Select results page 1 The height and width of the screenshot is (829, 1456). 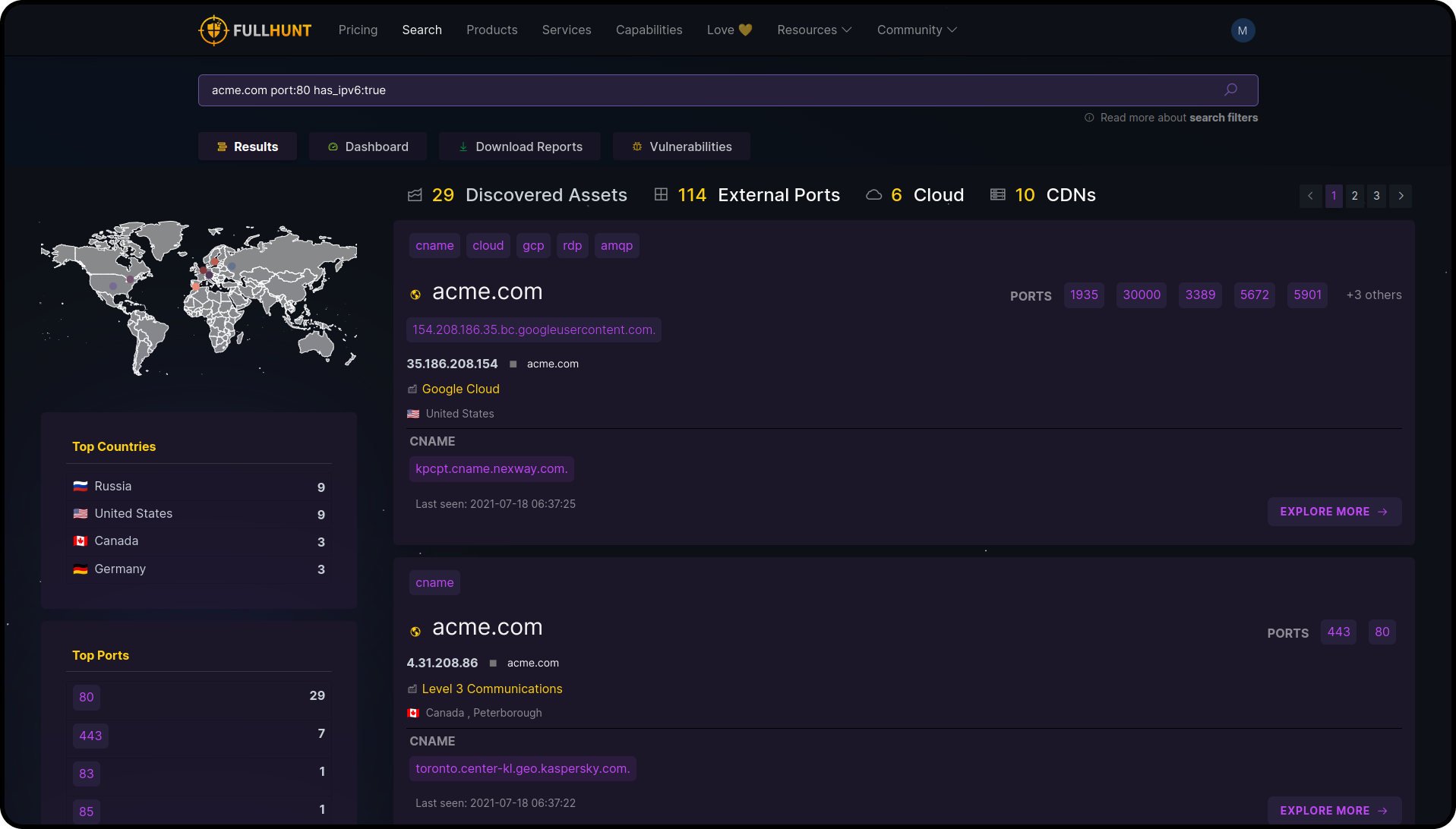point(1334,196)
